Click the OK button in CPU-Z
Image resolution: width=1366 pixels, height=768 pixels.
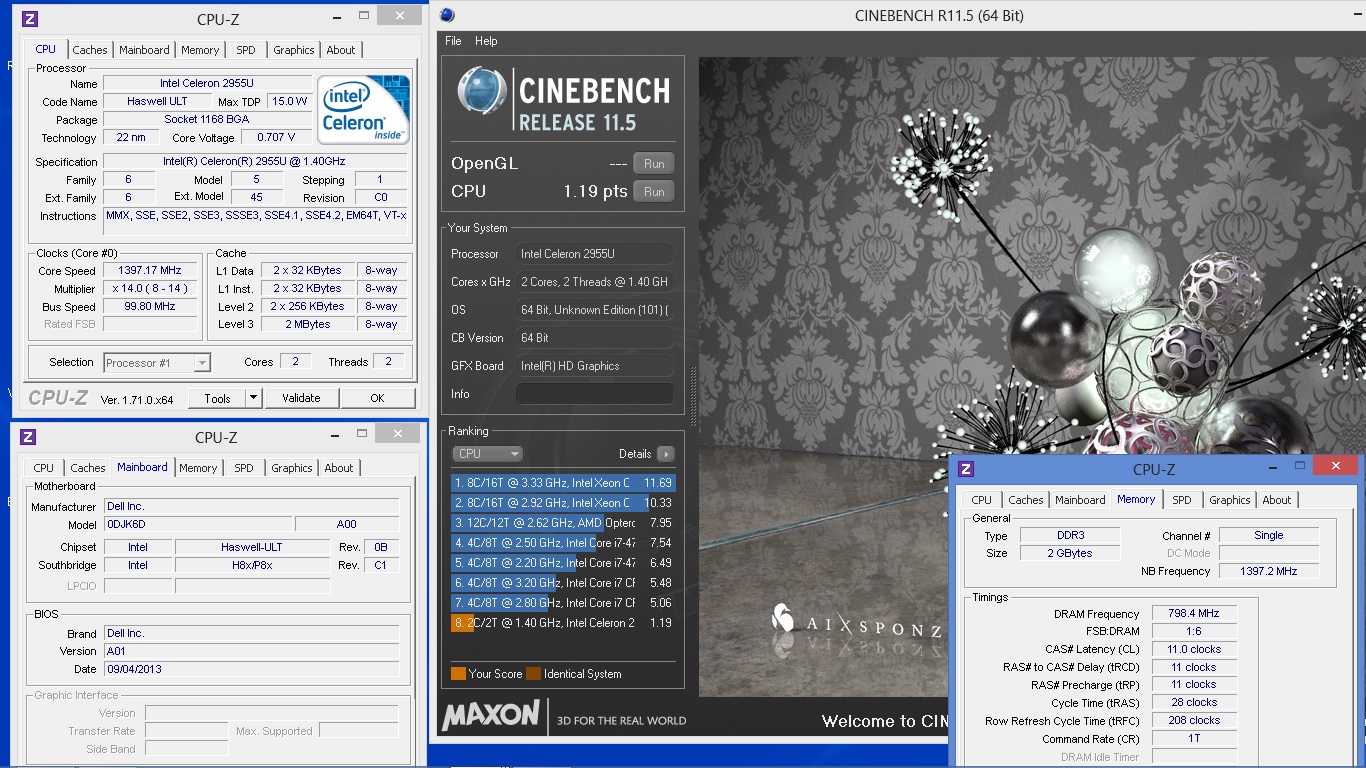[377, 398]
